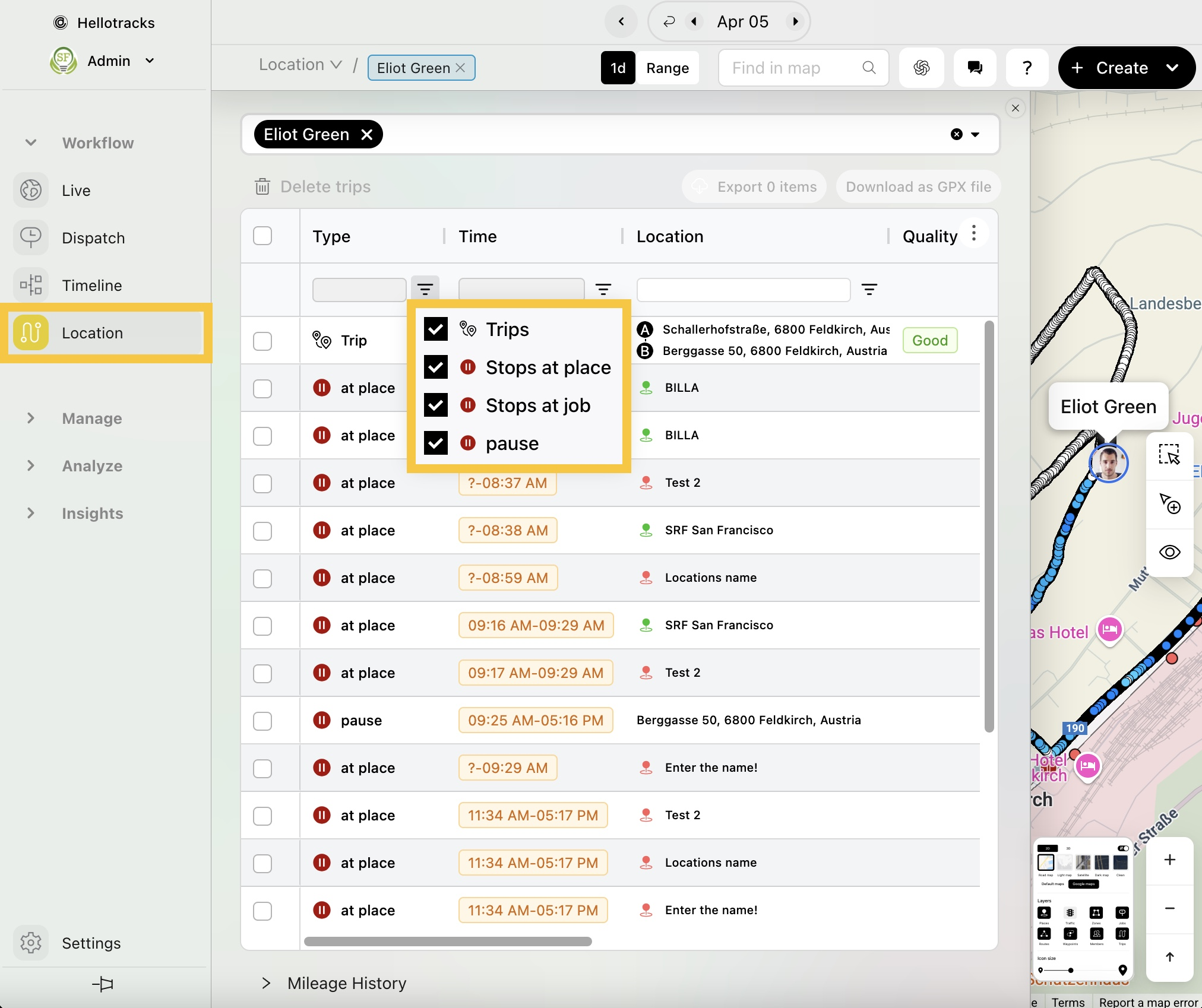This screenshot has height=1008, width=1202.
Task: Switch to the Range view button
Action: pos(668,68)
